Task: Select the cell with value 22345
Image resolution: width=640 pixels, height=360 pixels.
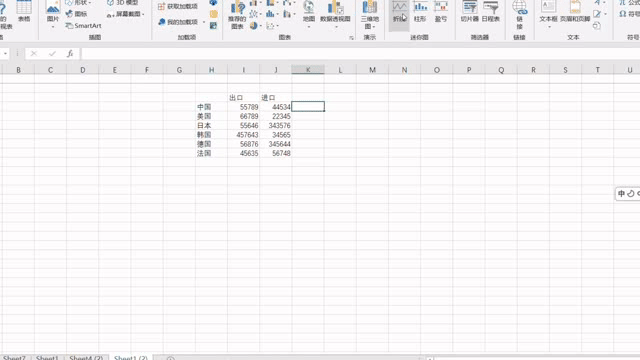Action: [x=276, y=116]
